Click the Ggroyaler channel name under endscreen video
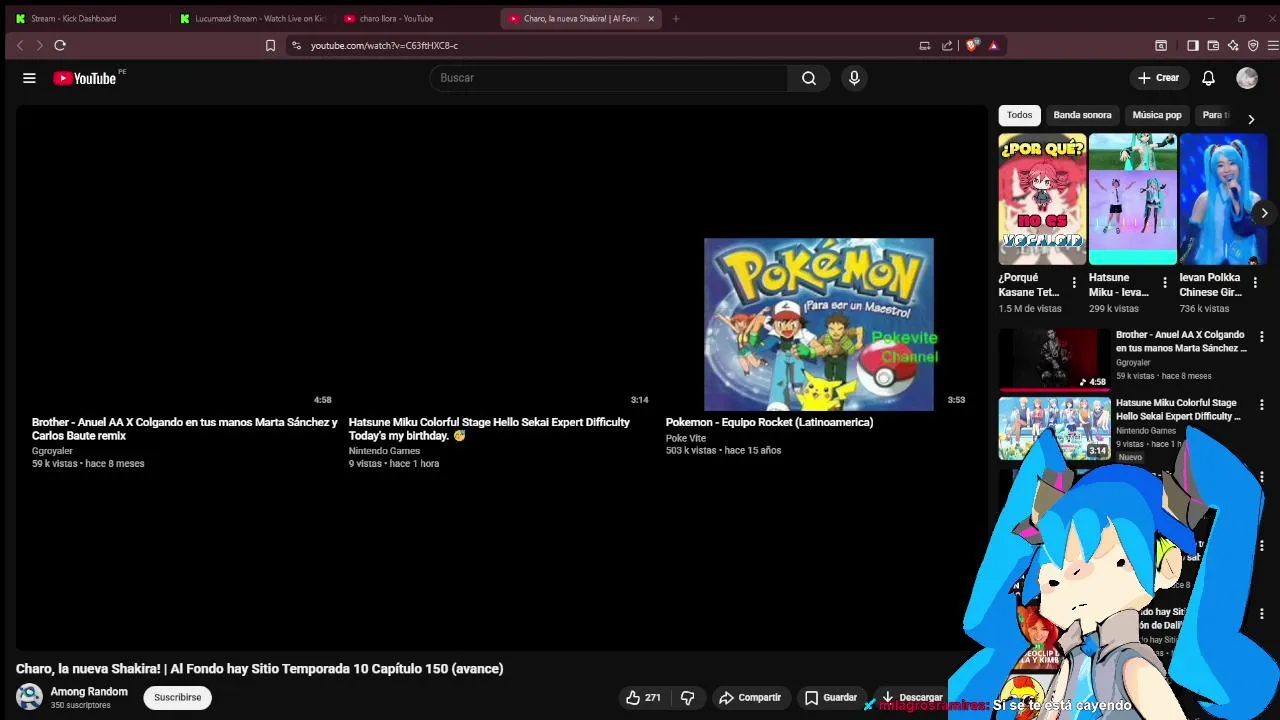Viewport: 1280px width, 720px height. pos(52,451)
